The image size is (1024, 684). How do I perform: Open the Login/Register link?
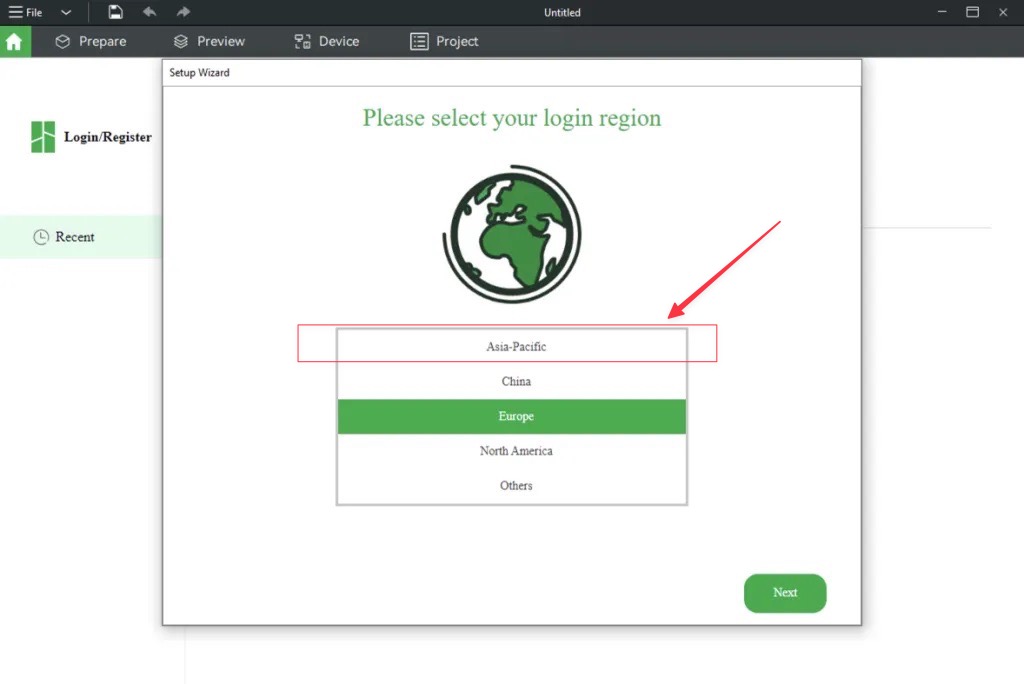pos(108,137)
